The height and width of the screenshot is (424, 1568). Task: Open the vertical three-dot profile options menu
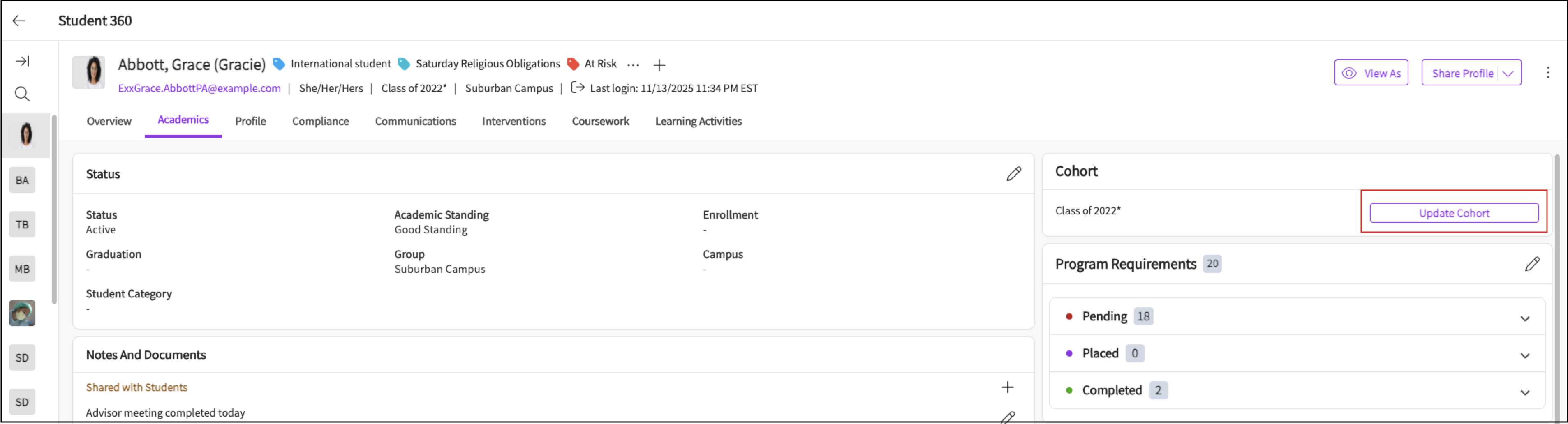1548,73
